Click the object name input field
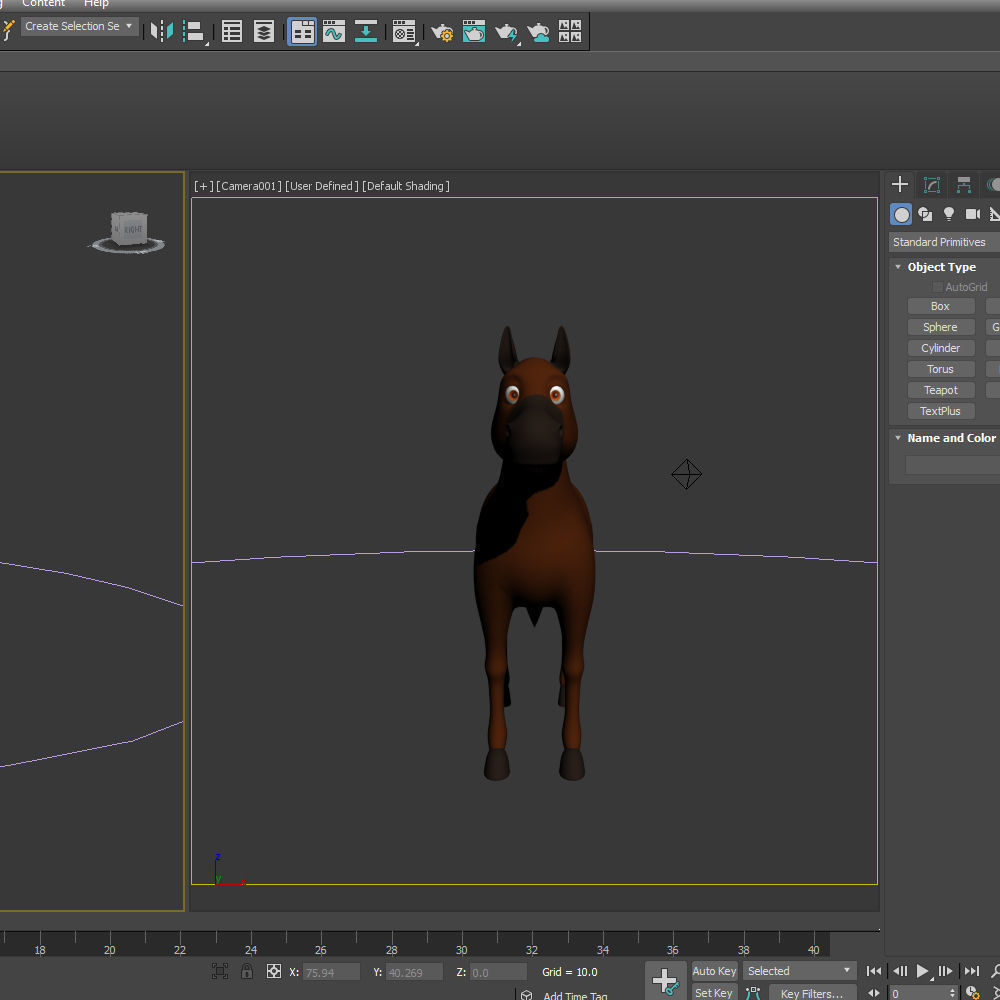1000x1000 pixels. tap(952, 465)
